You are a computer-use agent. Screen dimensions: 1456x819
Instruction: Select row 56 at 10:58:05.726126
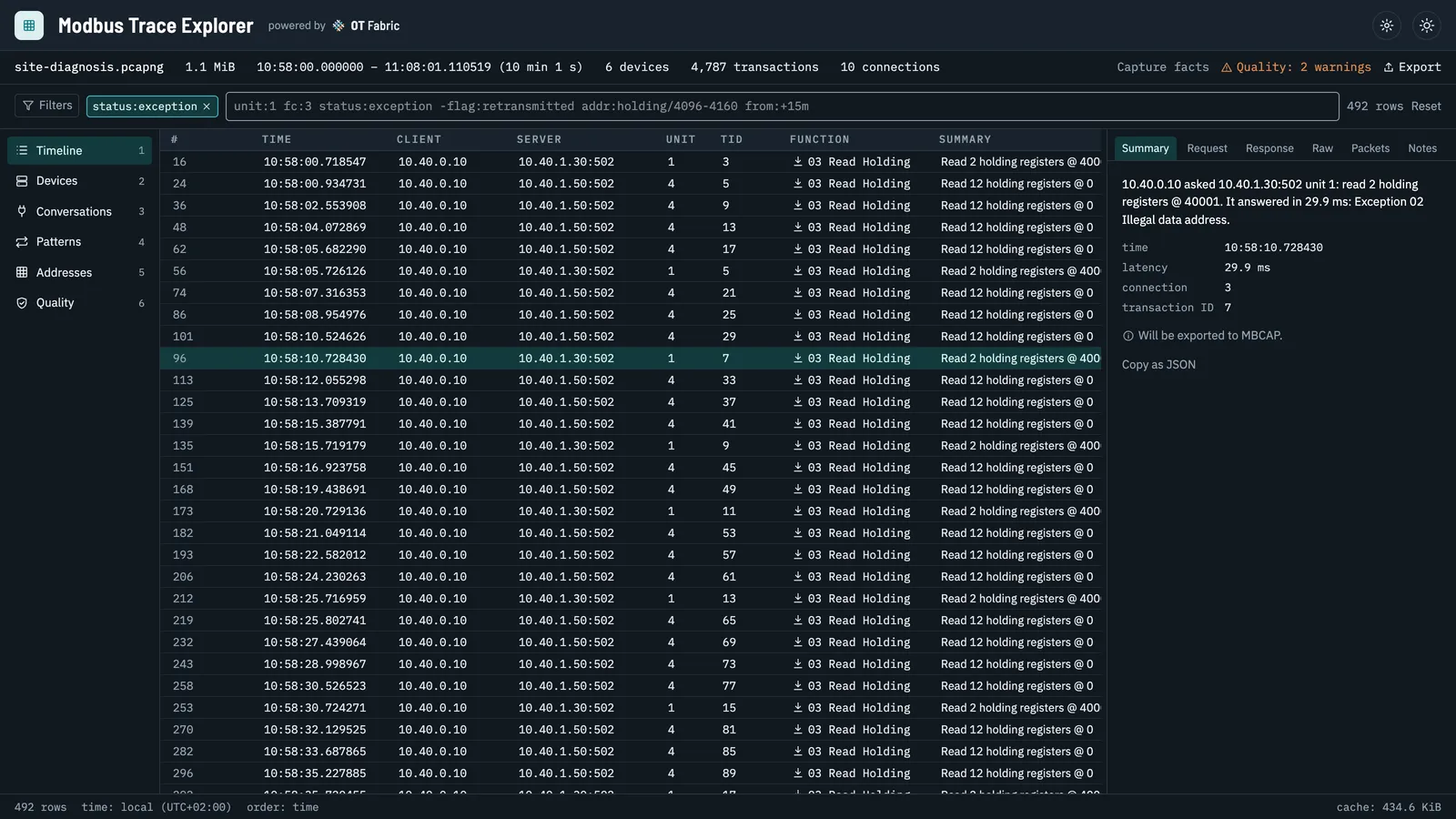point(631,271)
